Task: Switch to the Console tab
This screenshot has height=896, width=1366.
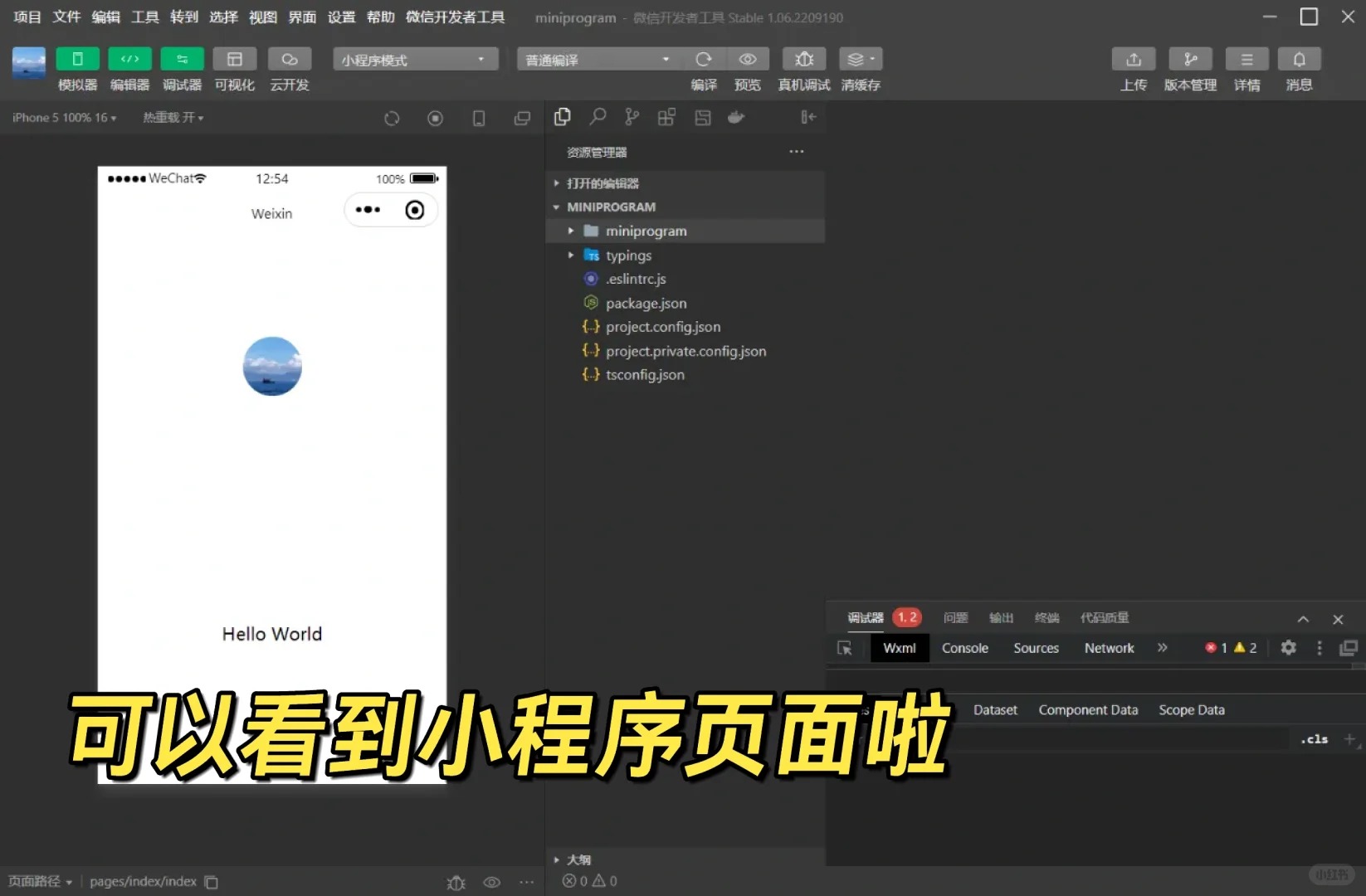Action: point(964,648)
